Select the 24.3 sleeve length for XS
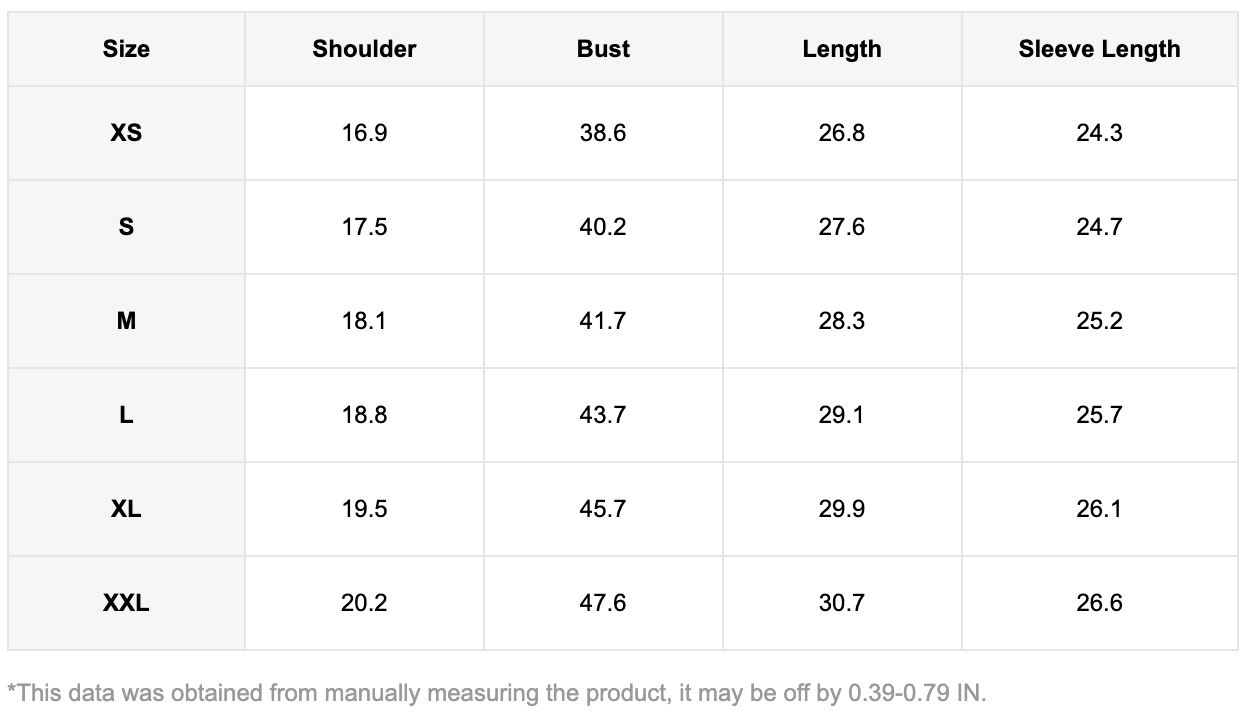1252x716 pixels. (1099, 133)
